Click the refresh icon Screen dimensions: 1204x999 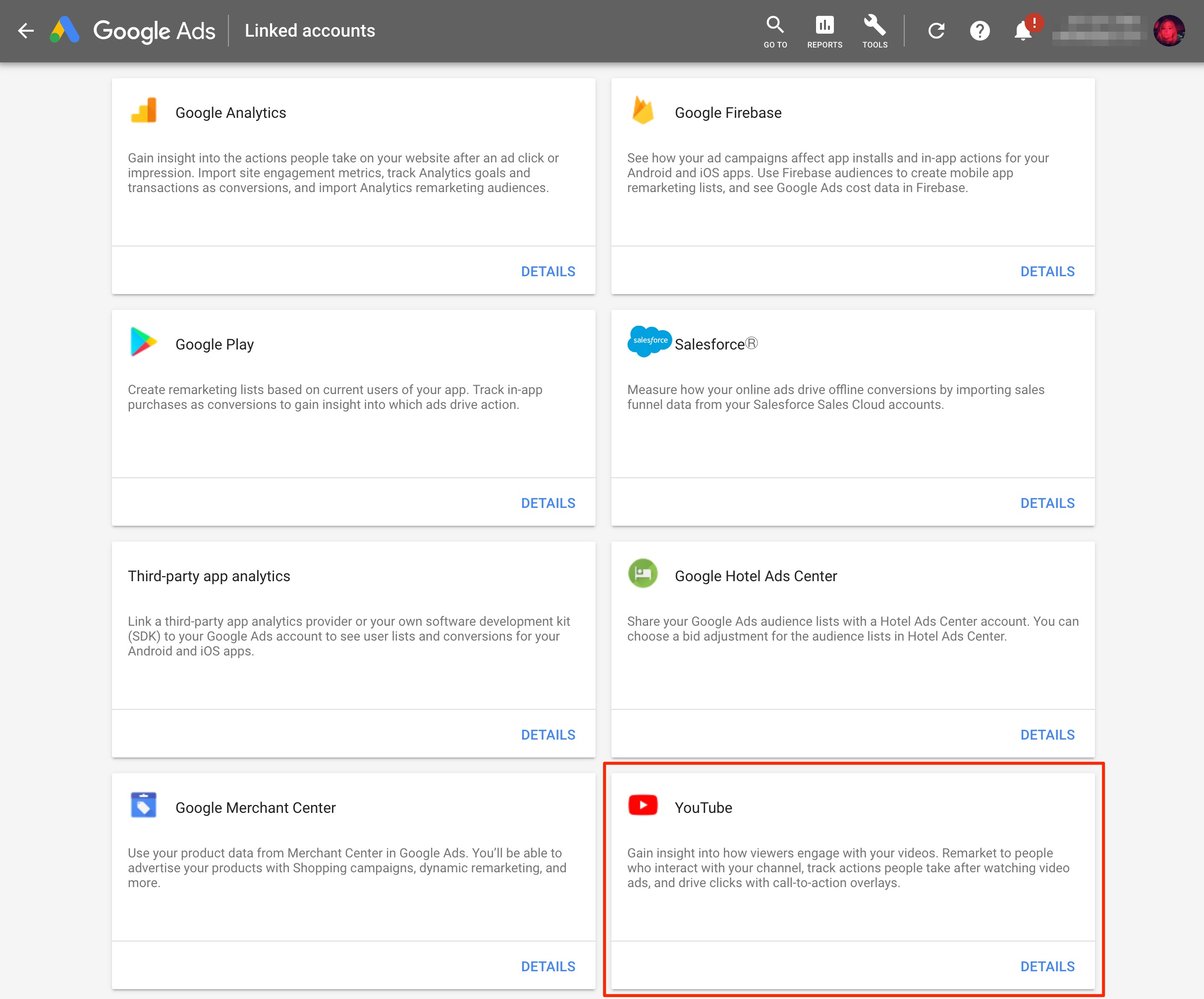[936, 31]
